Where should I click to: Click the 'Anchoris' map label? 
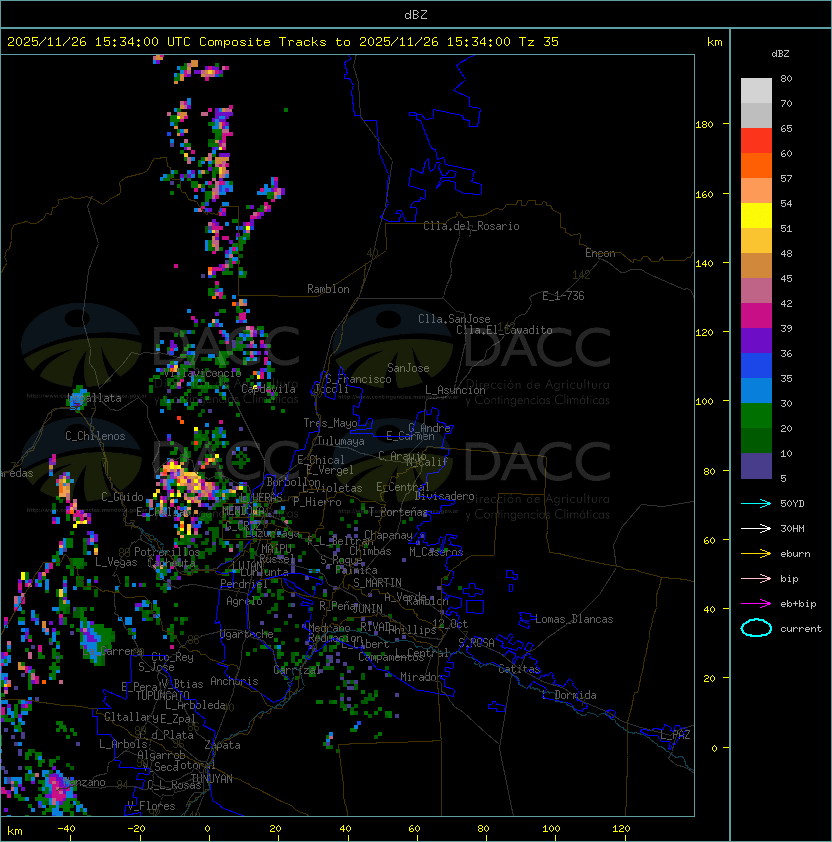pos(234,681)
